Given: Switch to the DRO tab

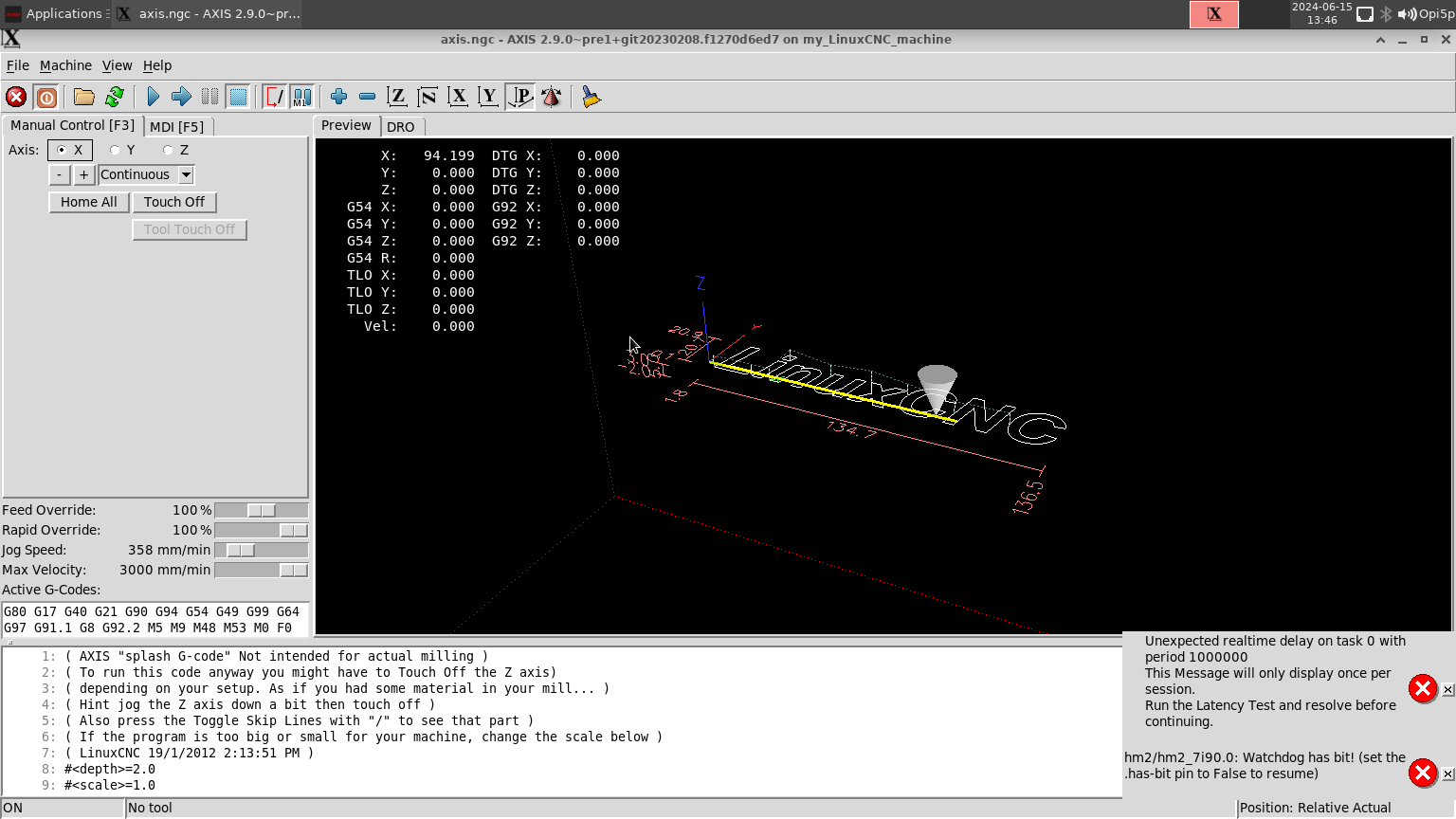Looking at the screenshot, I should coord(401,126).
